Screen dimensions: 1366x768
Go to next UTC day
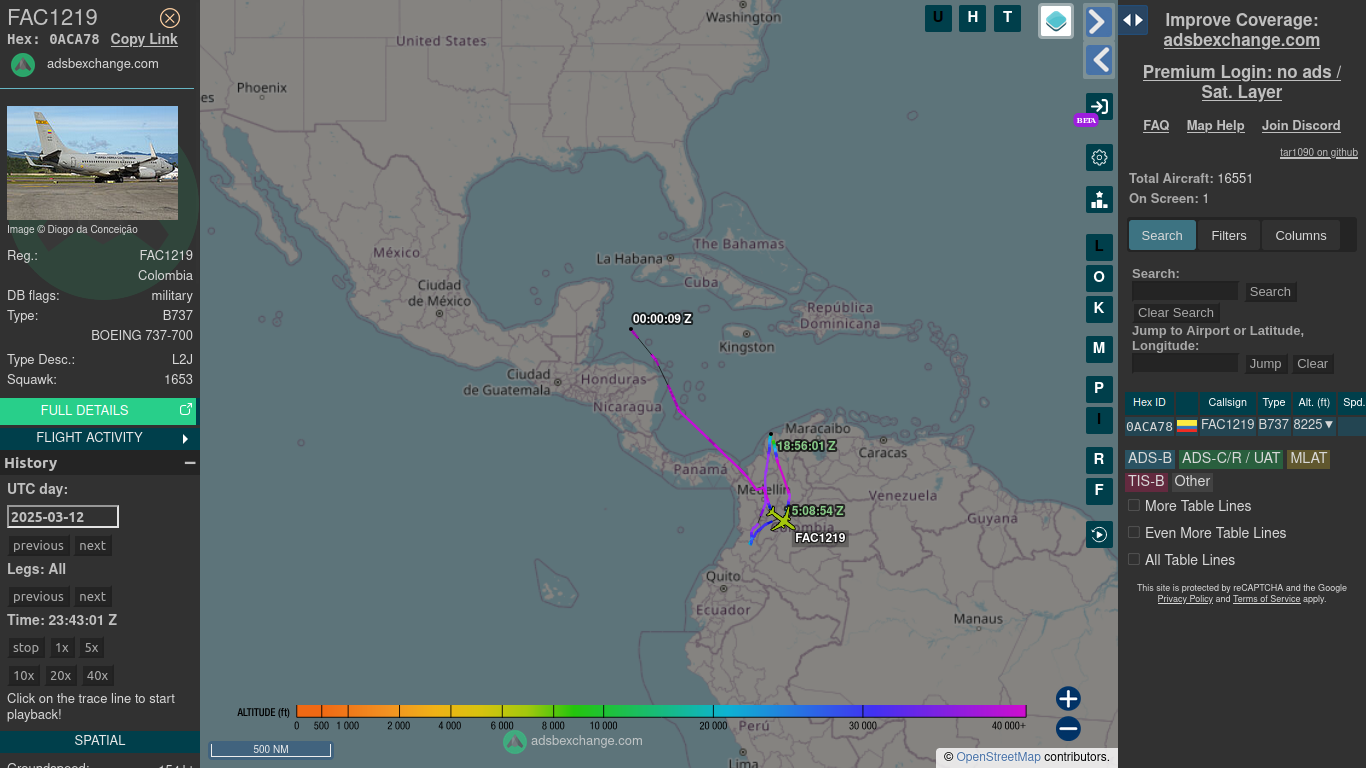coord(93,546)
